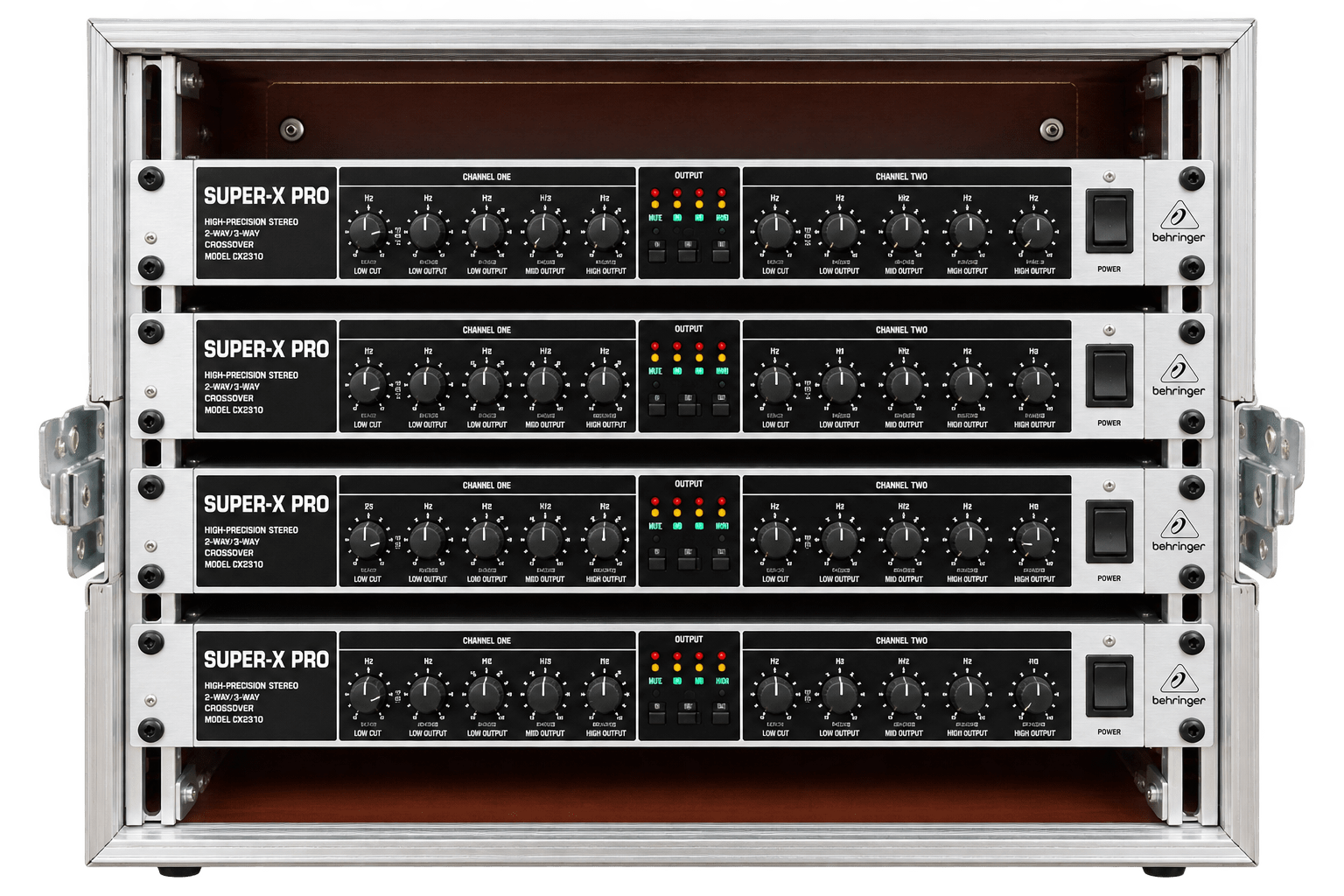Click MODEL CX2310 text on the third unit

234,564
